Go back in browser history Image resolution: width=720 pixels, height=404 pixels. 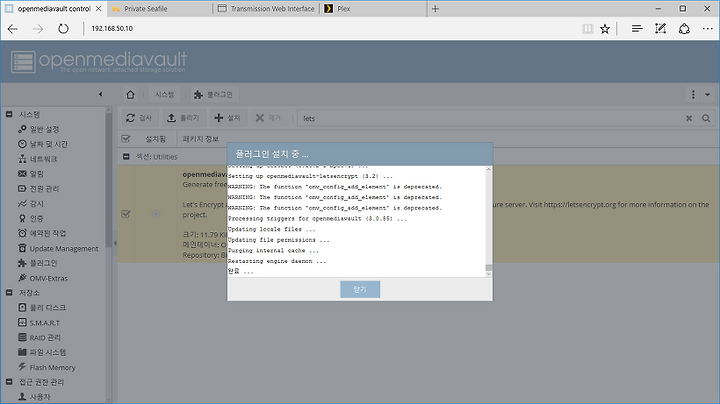(x=13, y=29)
